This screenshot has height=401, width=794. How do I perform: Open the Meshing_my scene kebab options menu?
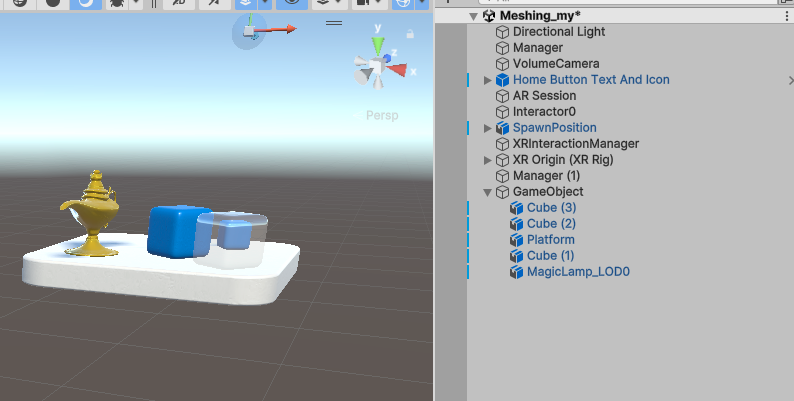(x=787, y=16)
